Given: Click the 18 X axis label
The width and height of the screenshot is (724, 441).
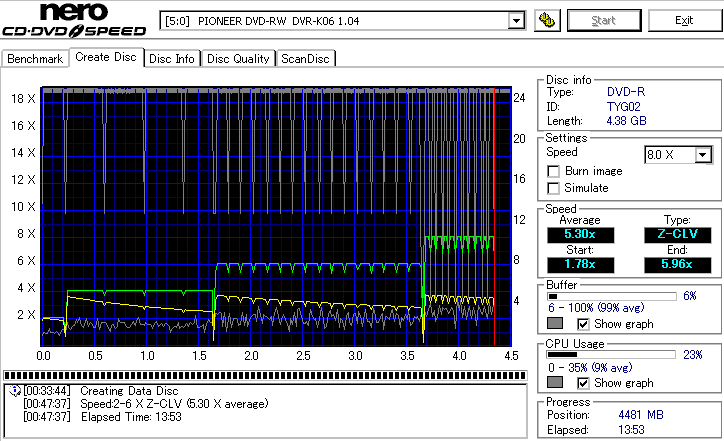Looking at the screenshot, I should pyautogui.click(x=24, y=99).
